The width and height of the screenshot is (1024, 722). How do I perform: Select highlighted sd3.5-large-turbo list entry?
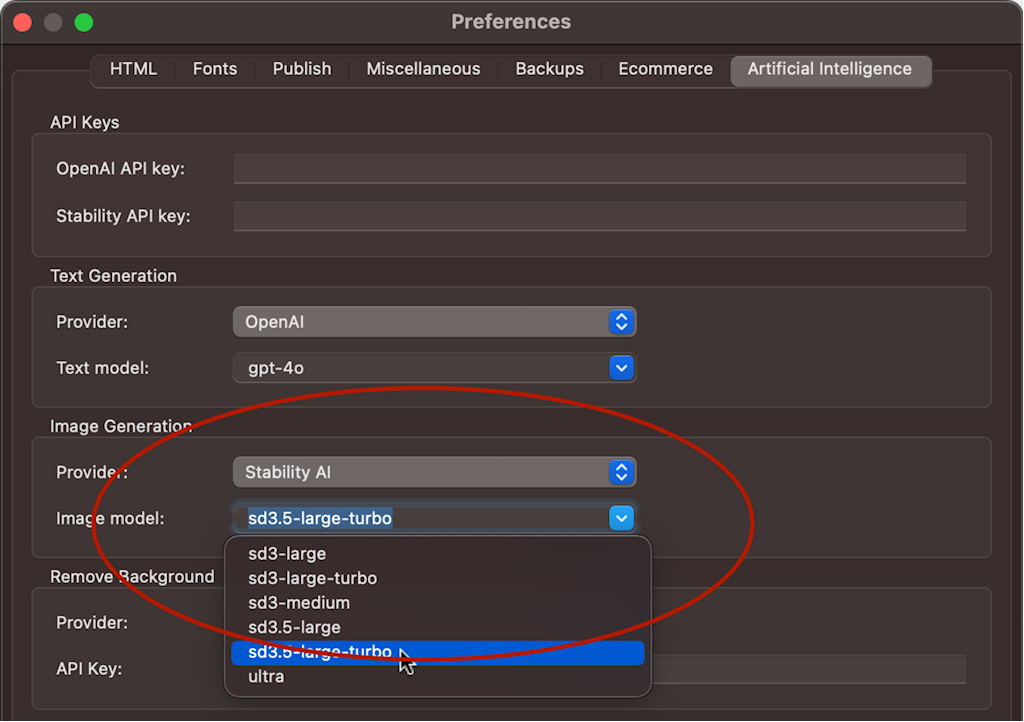point(438,652)
